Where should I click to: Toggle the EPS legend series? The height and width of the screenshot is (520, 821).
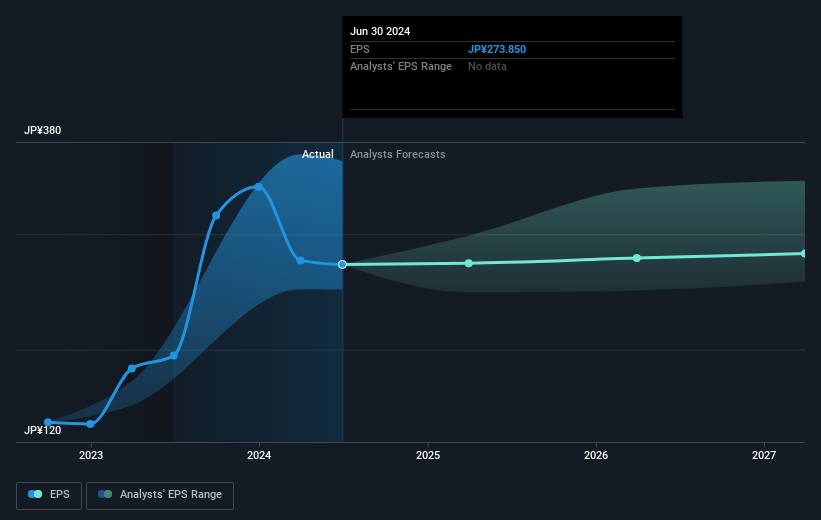[x=49, y=495]
